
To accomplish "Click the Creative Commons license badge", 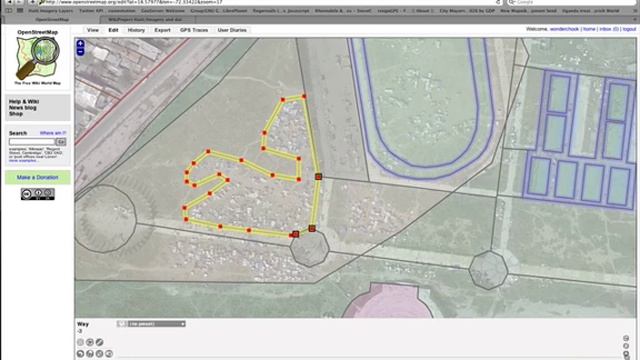I will tap(38, 194).
